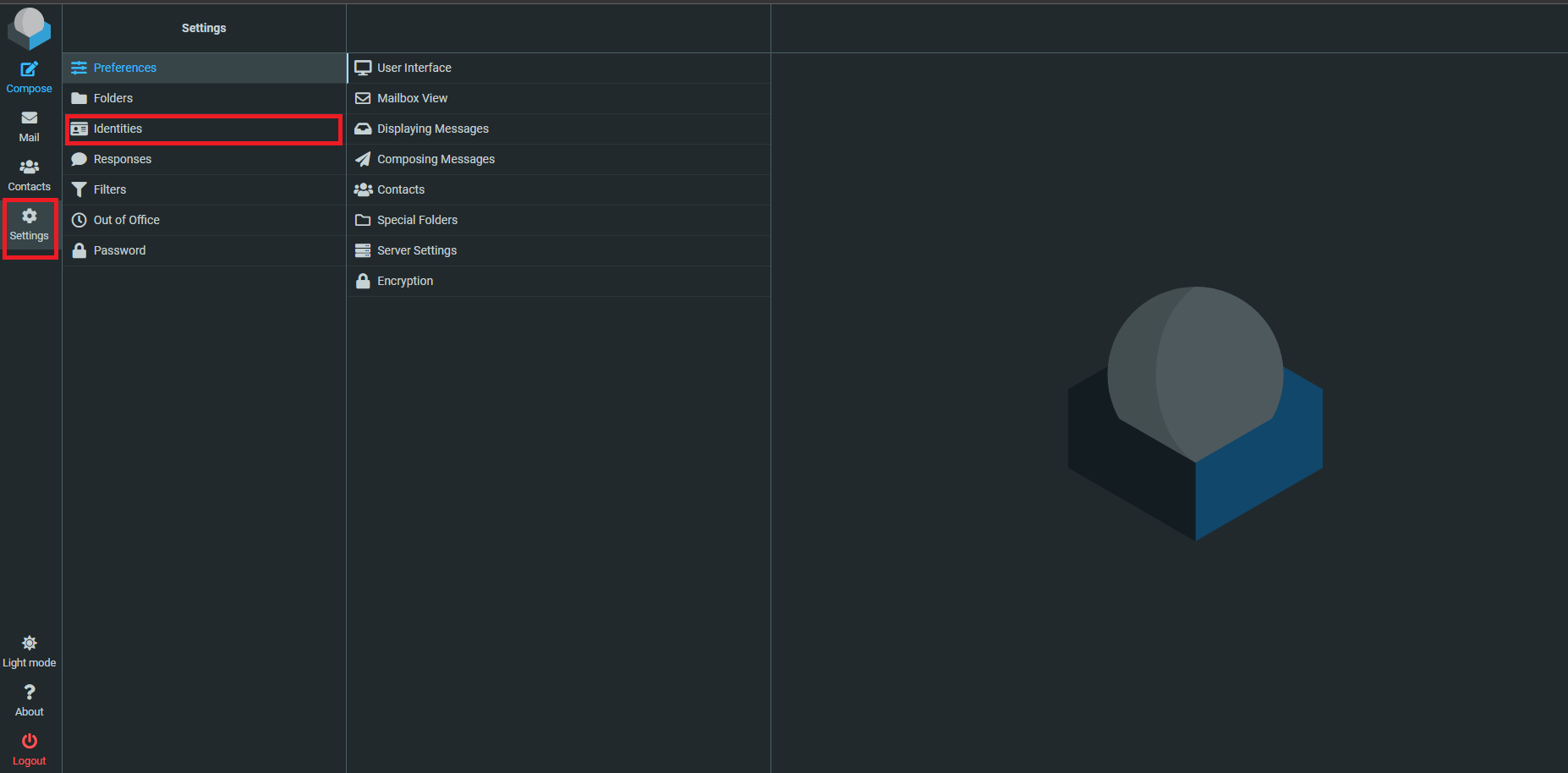
Task: Open User Interface preferences
Action: pyautogui.click(x=414, y=68)
